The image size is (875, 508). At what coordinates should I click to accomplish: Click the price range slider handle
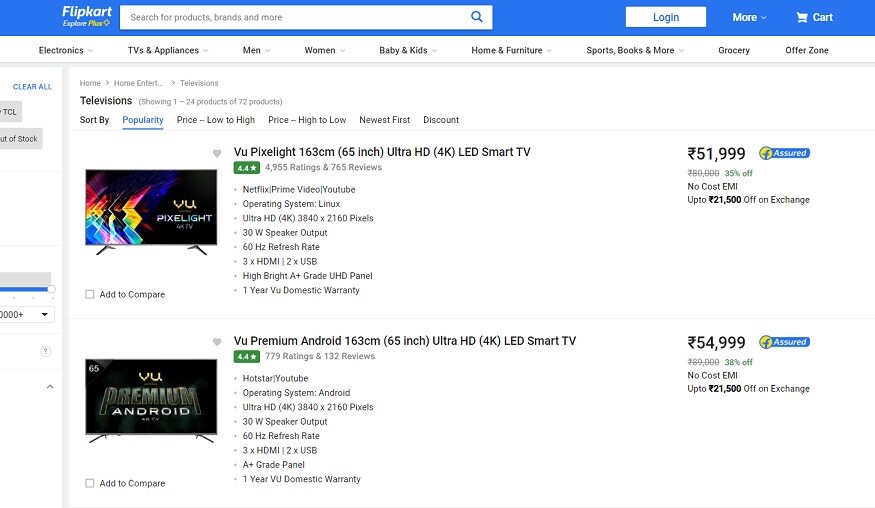(51, 289)
